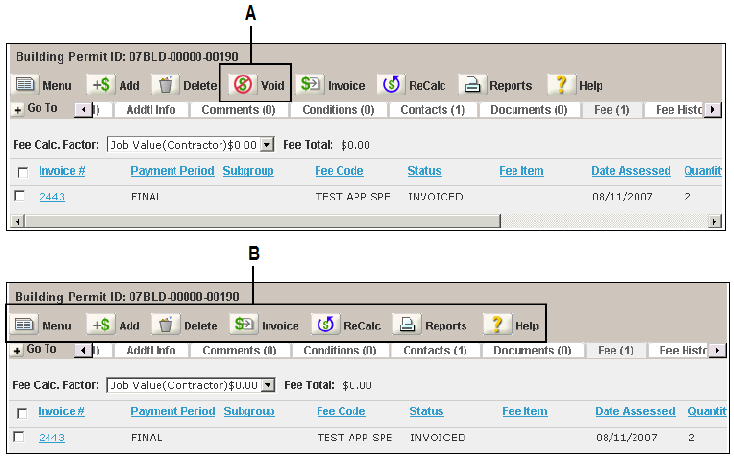Click the Add fee icon in upper toolbar
Image resolution: width=734 pixels, height=456 pixels.
[x=101, y=85]
